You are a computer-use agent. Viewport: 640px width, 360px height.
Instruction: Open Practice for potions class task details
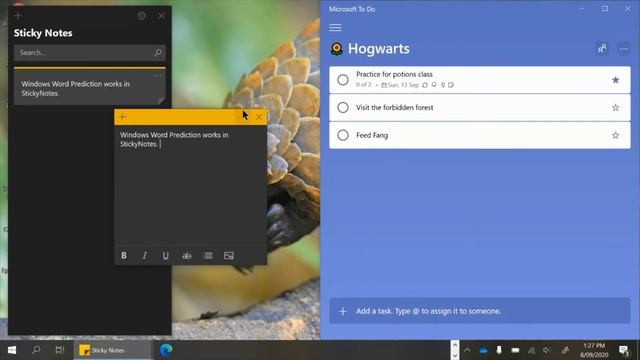(480, 80)
